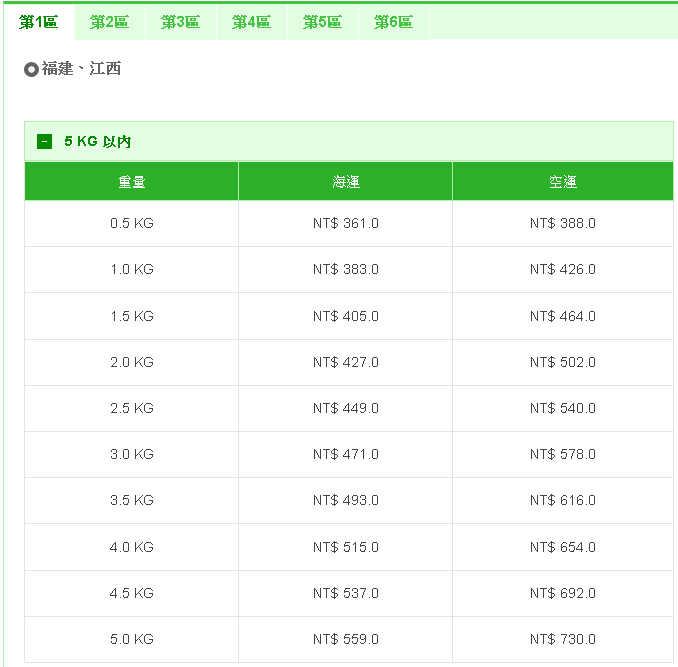The image size is (678, 667).
Task: Click the sea freight price NT$ 471.0
Action: (x=346, y=455)
